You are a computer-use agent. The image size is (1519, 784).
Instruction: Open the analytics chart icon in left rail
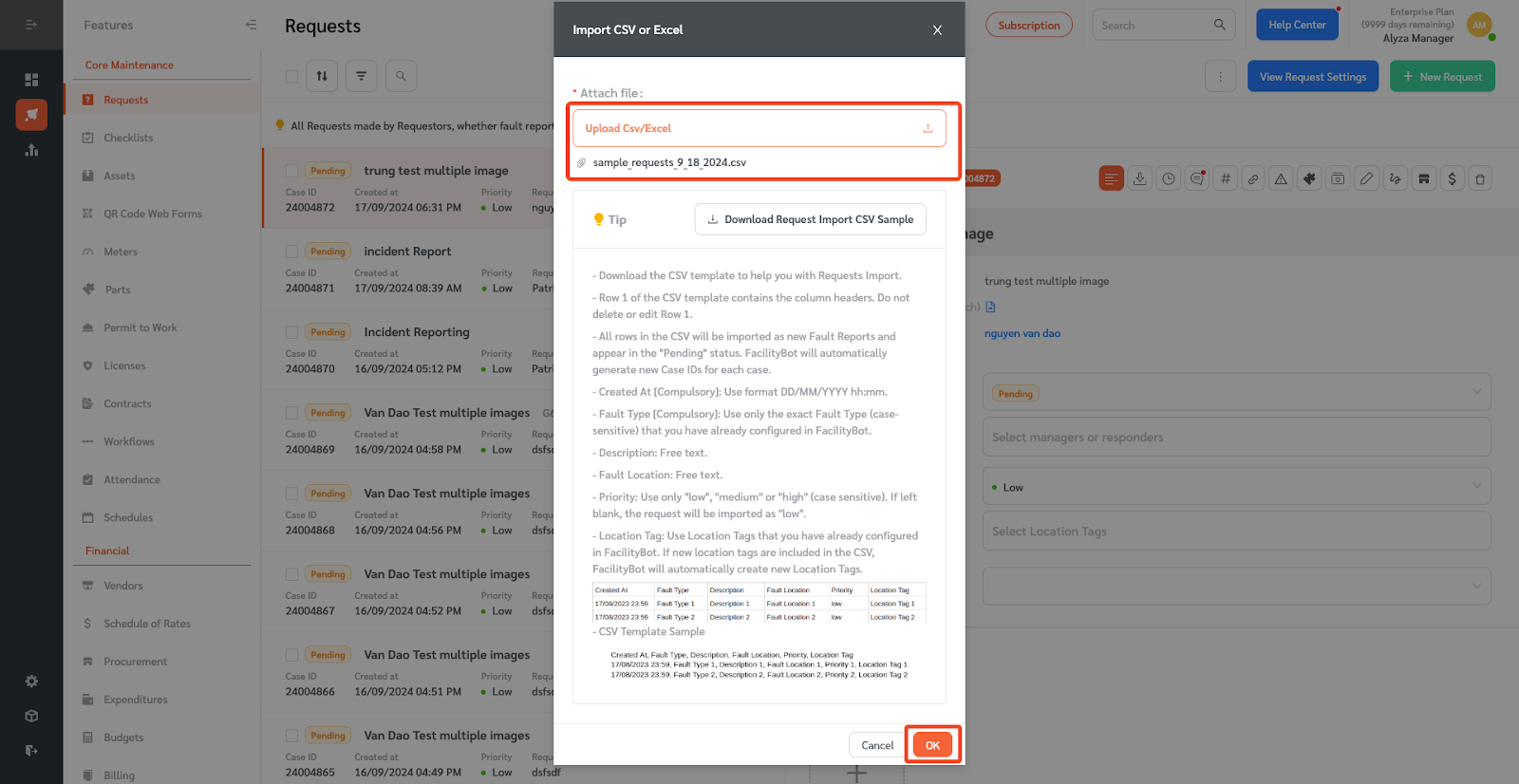[x=31, y=150]
